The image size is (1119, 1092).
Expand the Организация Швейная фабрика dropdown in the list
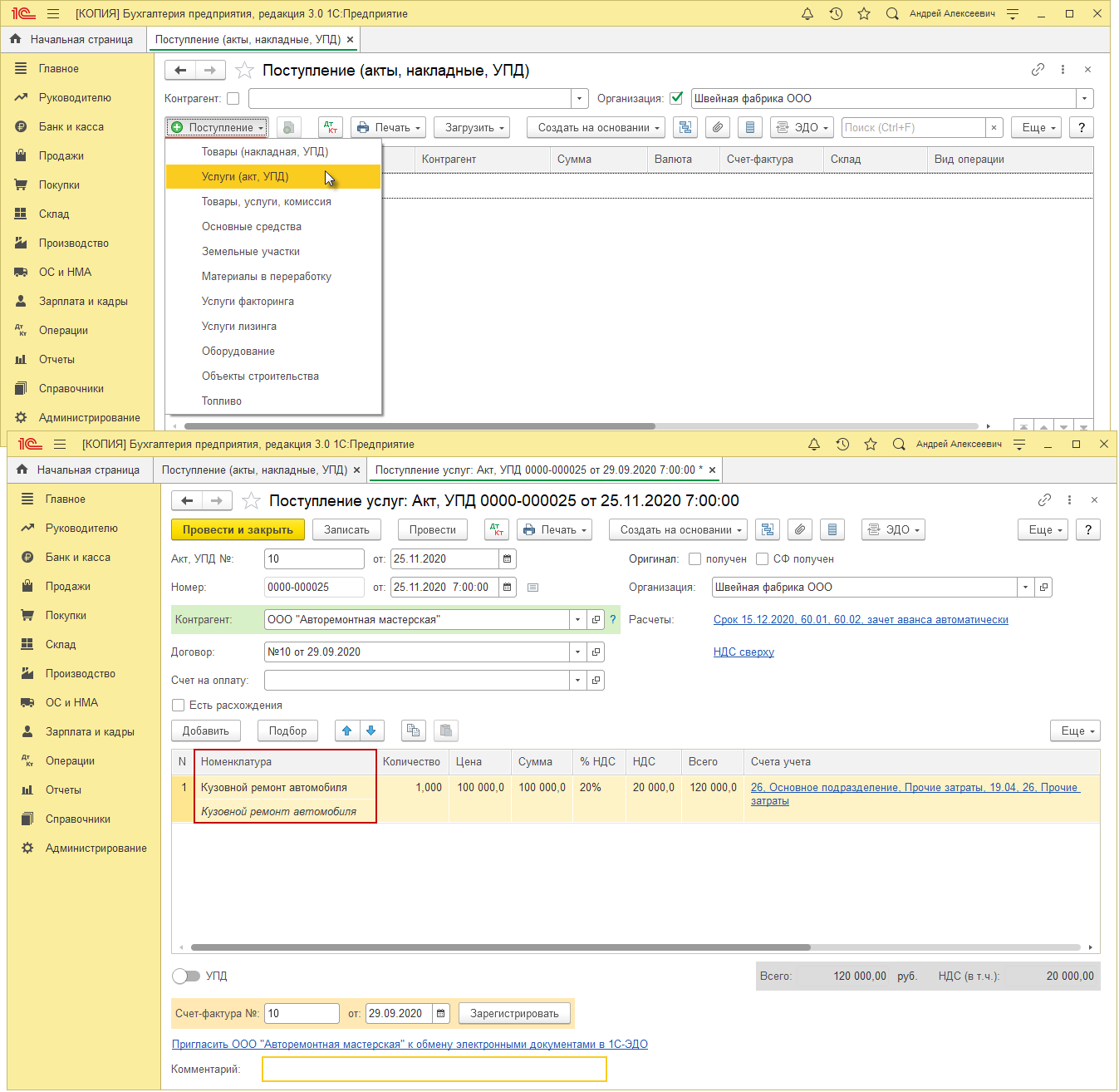(1084, 98)
